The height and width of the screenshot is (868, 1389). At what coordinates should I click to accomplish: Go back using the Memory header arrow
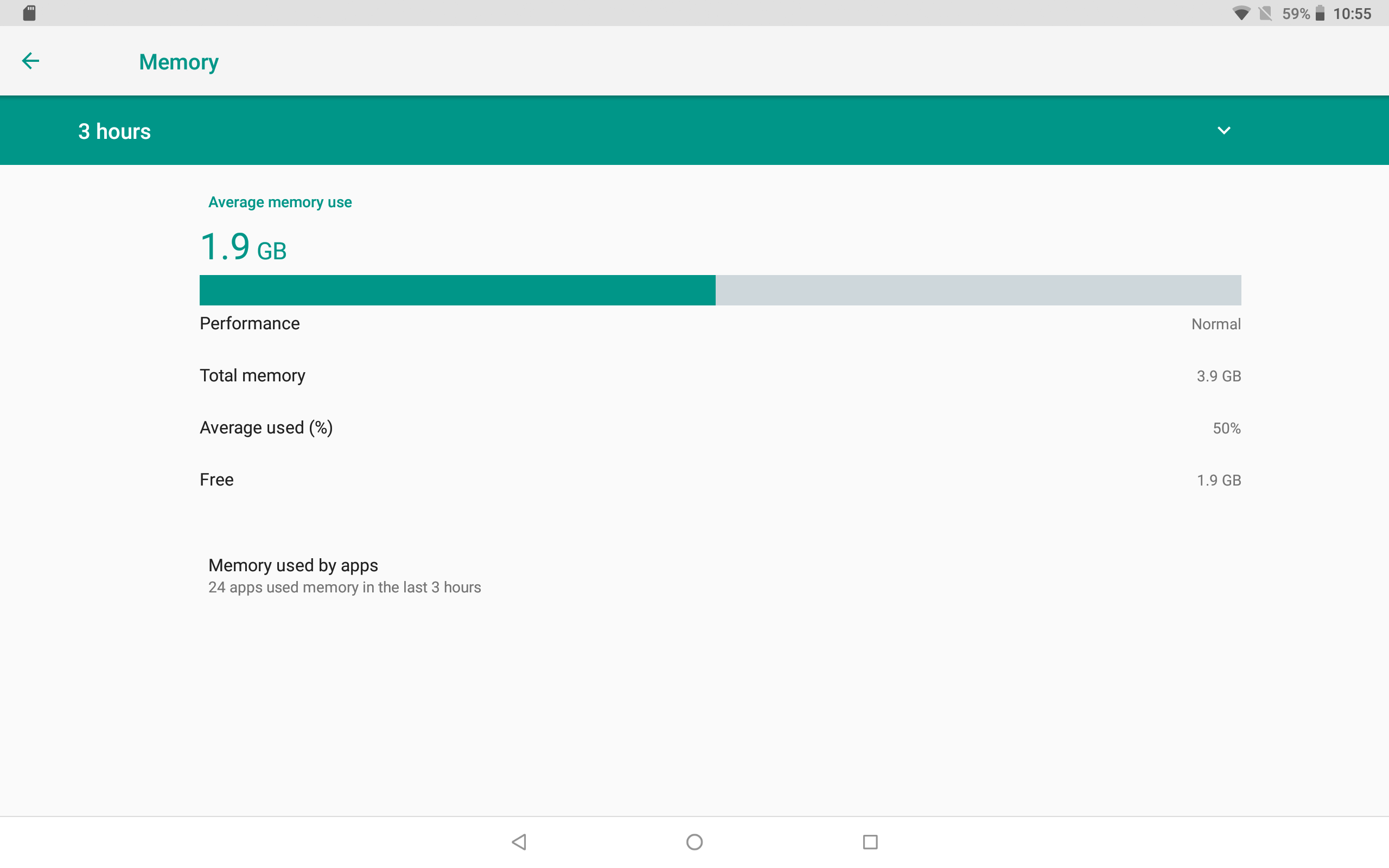tap(30, 61)
